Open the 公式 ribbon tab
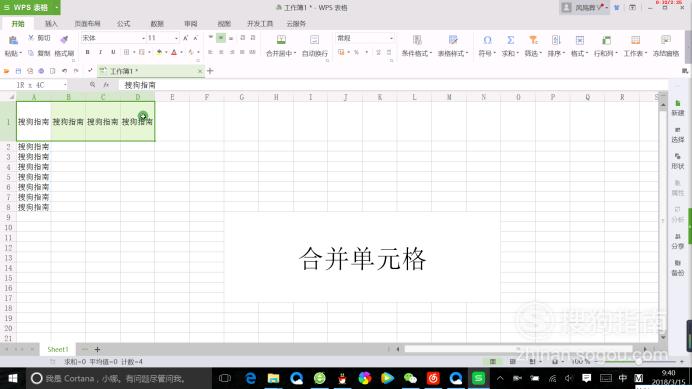 click(x=124, y=23)
